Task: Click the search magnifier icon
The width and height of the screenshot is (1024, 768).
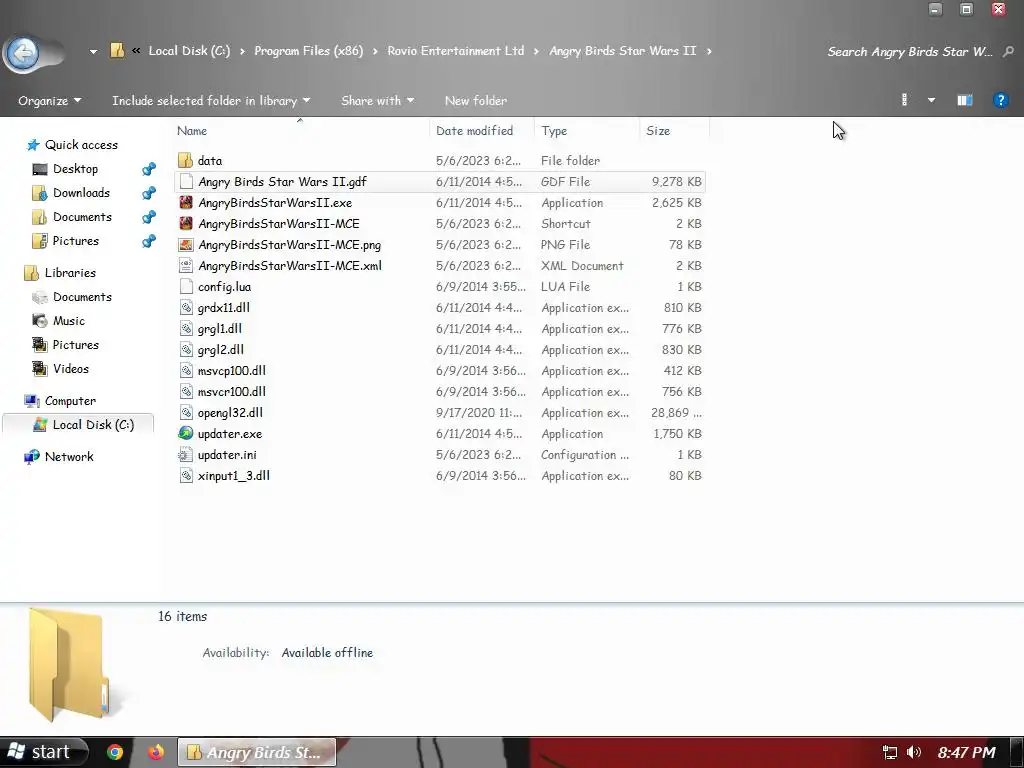Action: click(1008, 52)
